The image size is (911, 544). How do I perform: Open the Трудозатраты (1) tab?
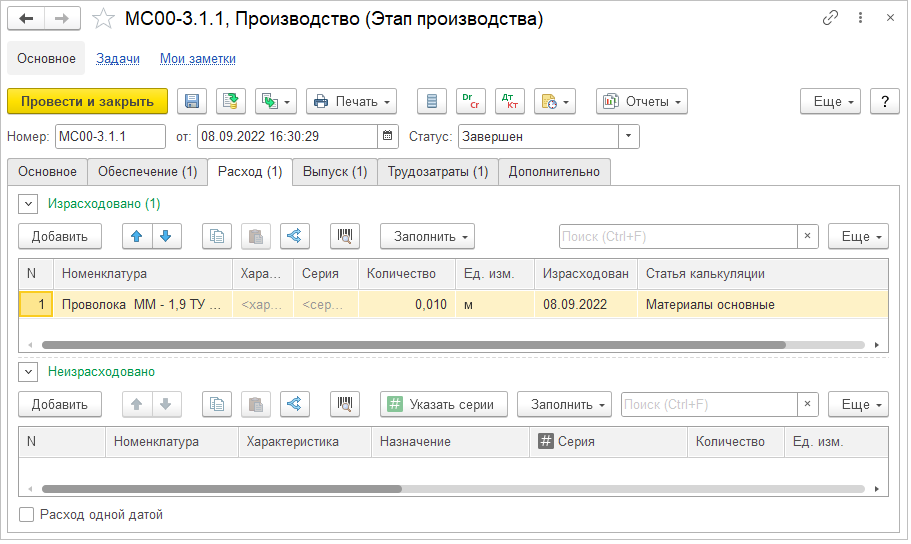(437, 172)
